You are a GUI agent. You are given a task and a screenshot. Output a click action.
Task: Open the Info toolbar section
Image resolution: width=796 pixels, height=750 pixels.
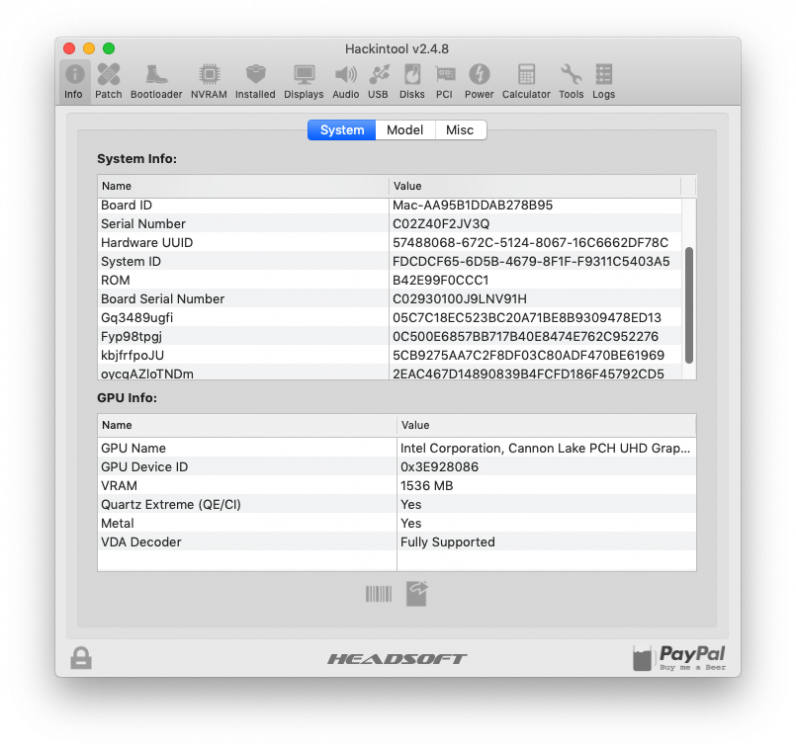pyautogui.click(x=74, y=81)
